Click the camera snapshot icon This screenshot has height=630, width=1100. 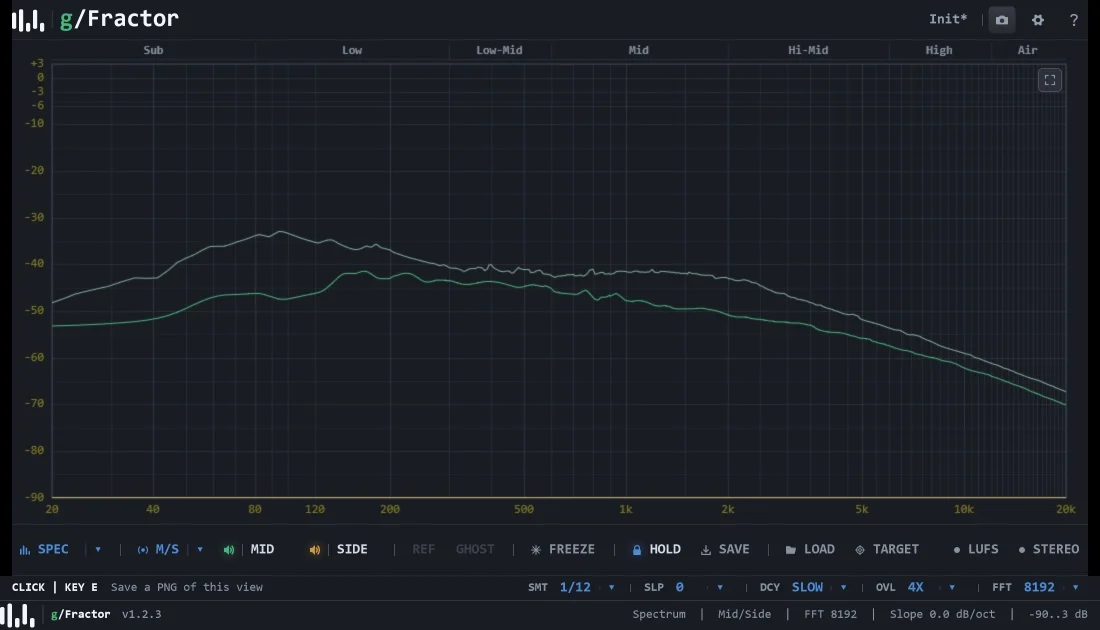1002,20
